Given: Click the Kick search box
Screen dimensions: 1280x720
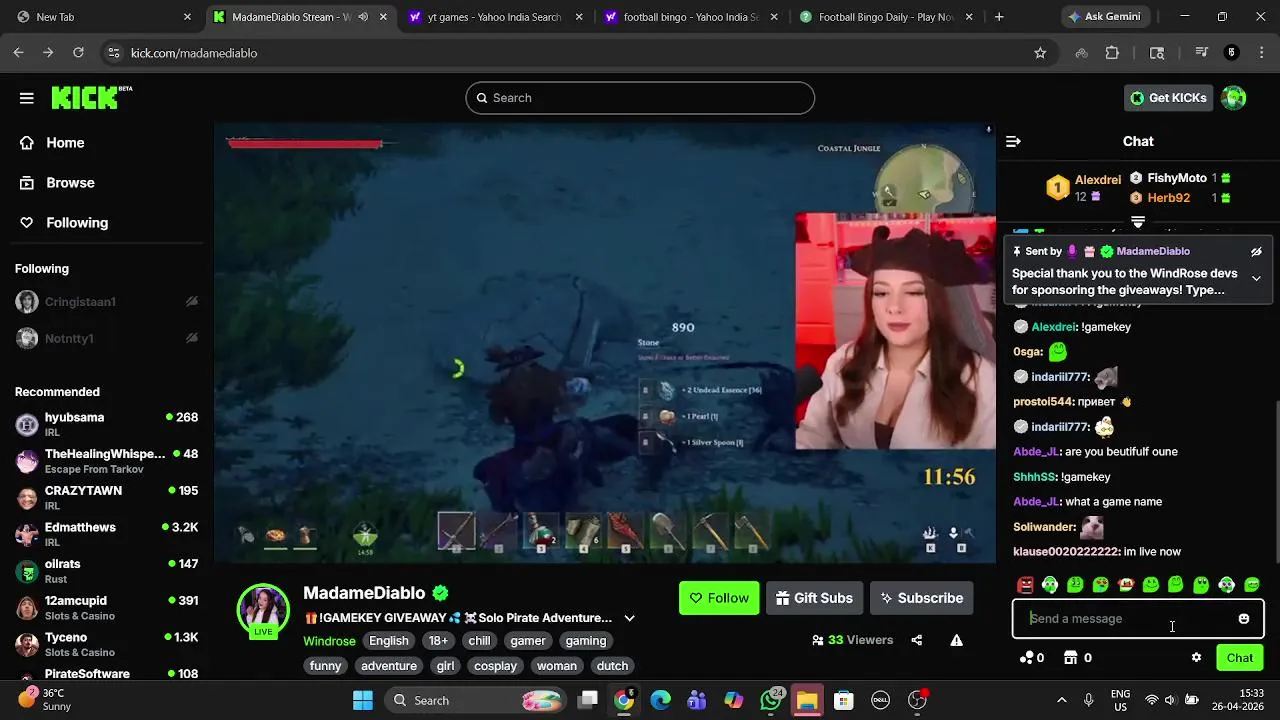Looking at the screenshot, I should [x=640, y=98].
